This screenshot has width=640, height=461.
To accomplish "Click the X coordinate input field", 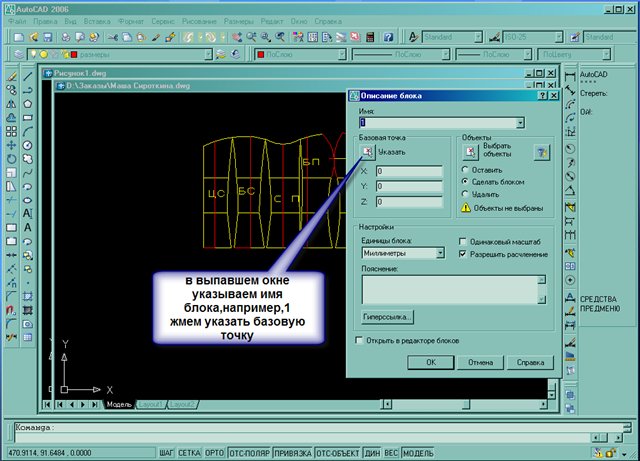I will pyautogui.click(x=409, y=172).
